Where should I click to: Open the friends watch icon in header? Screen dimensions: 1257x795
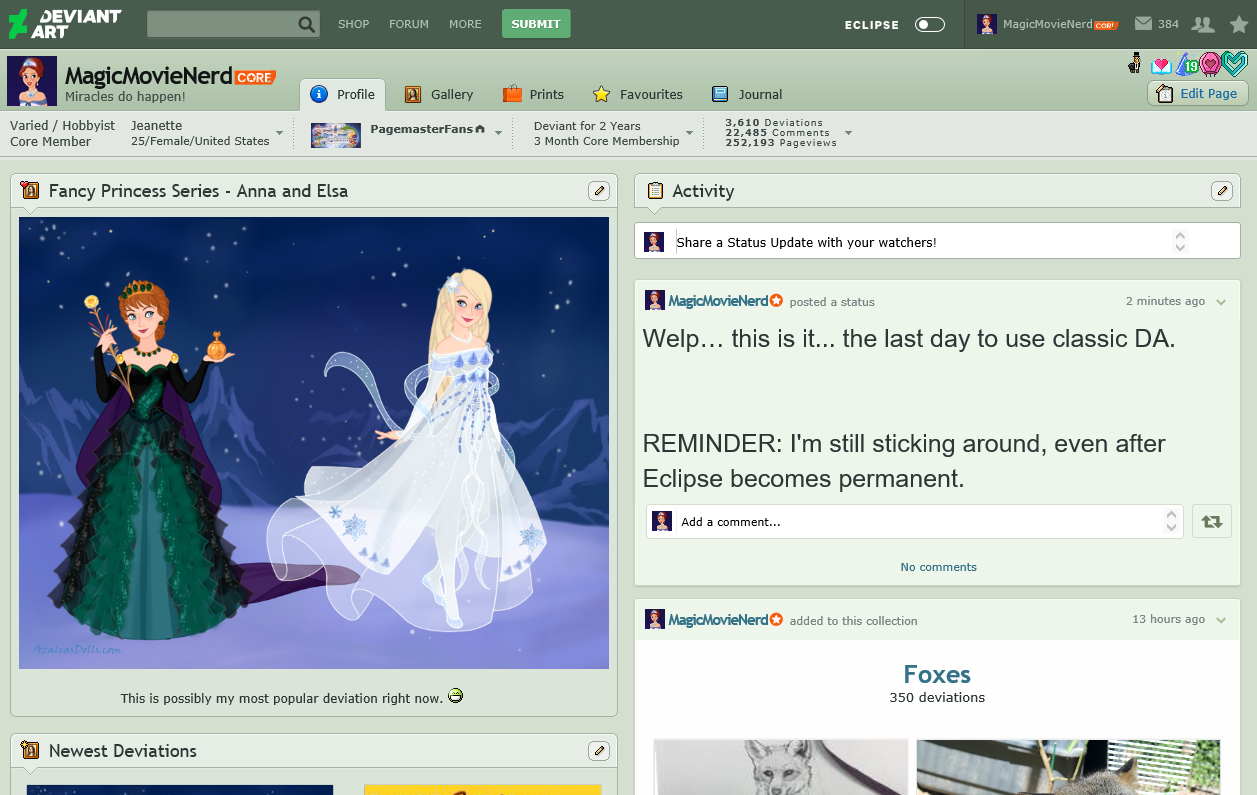click(1203, 24)
